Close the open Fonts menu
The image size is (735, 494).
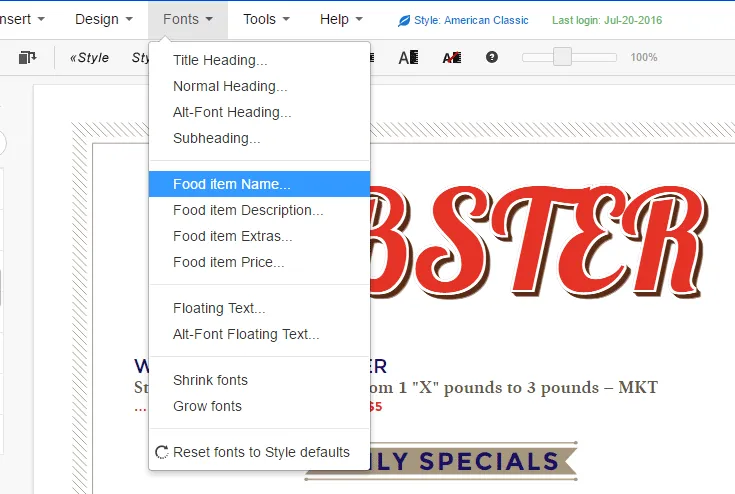point(188,20)
